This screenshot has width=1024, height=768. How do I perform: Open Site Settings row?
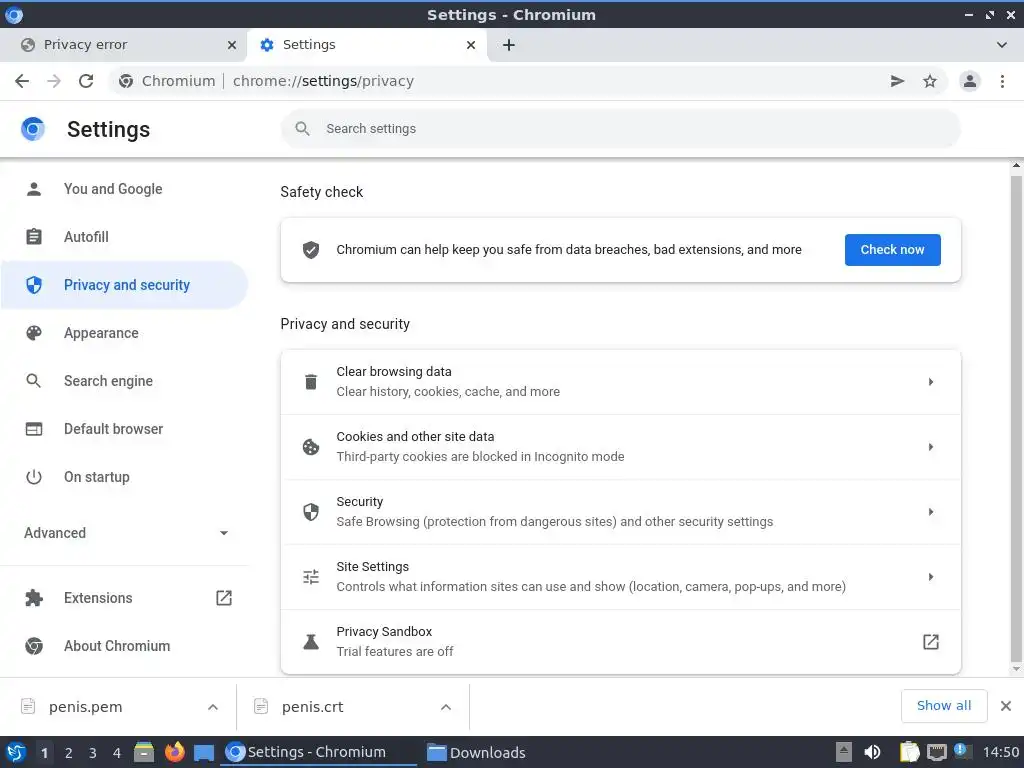click(620, 577)
